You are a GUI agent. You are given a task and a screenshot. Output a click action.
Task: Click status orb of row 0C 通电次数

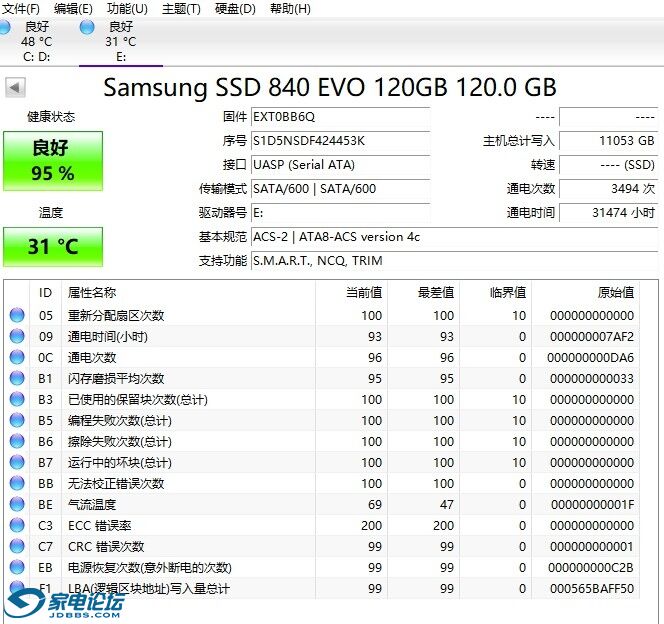click(x=17, y=357)
